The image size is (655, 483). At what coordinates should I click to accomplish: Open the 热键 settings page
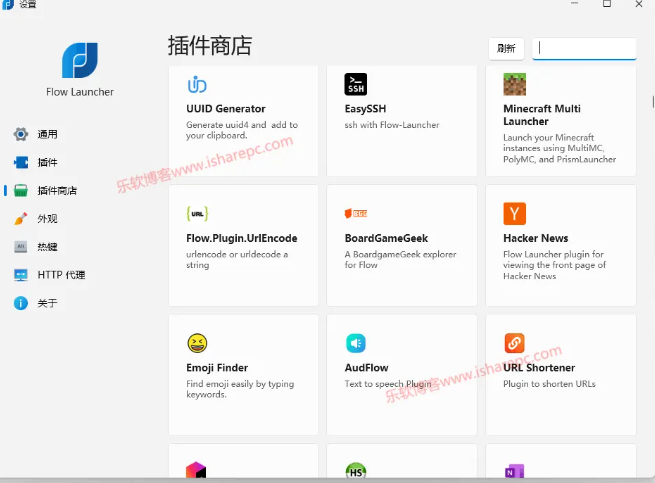[48, 247]
